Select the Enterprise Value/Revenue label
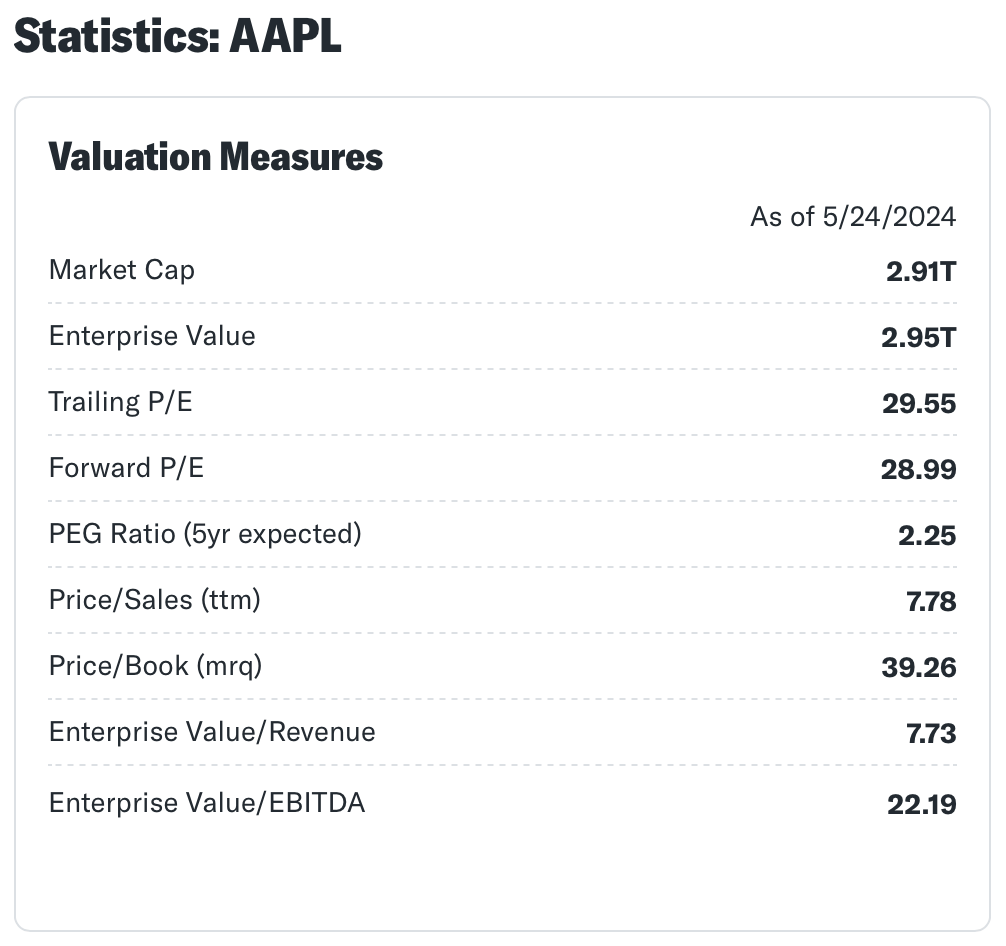 coord(212,732)
